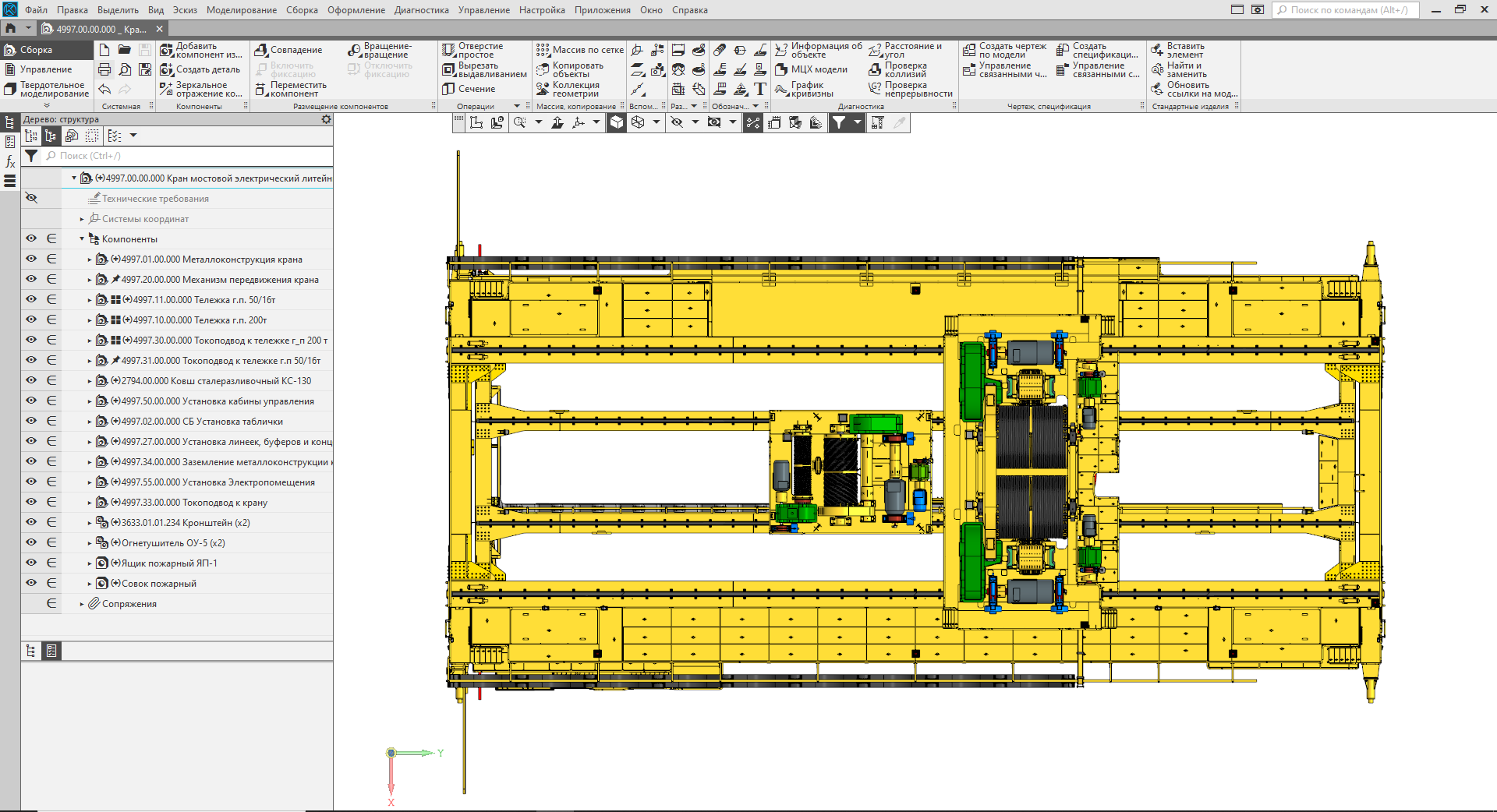Screen dimensions: 1497x812
Task: Click the Зеркальное отражение mirror component icon
Action: click(x=166, y=90)
